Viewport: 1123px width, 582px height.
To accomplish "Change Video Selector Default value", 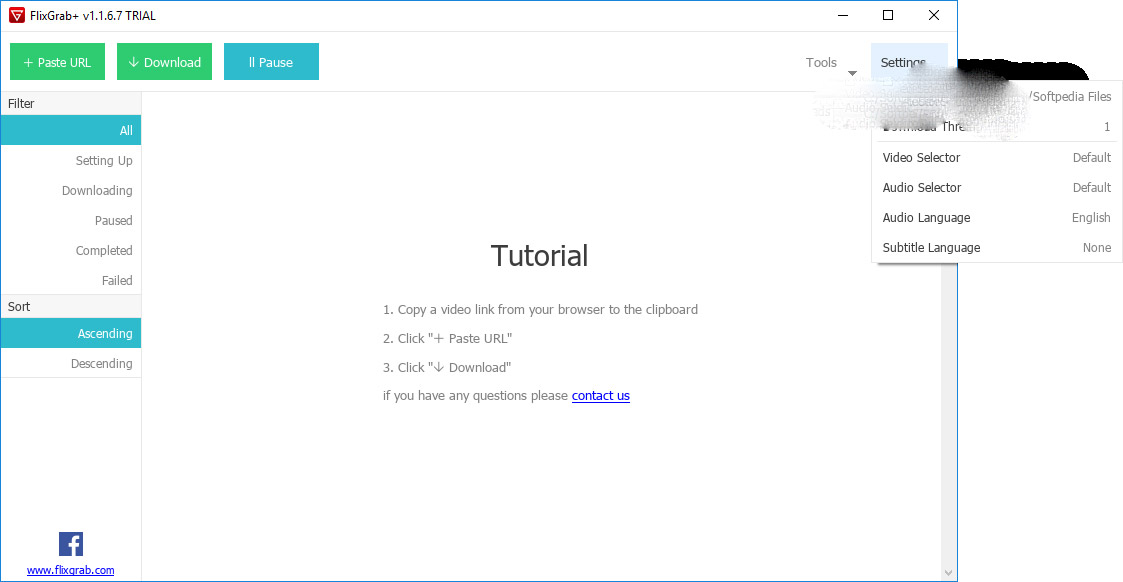I will point(1091,157).
